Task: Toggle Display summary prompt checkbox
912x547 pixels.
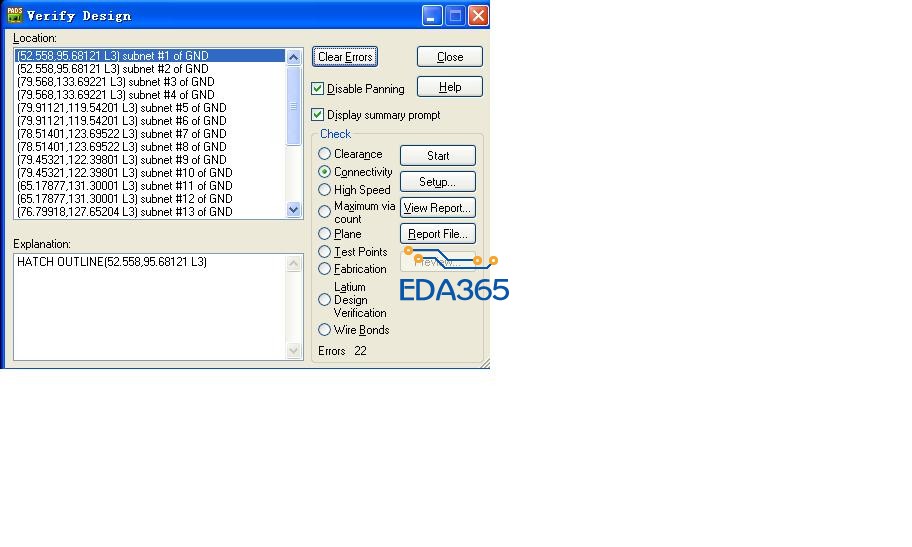Action: [x=318, y=115]
